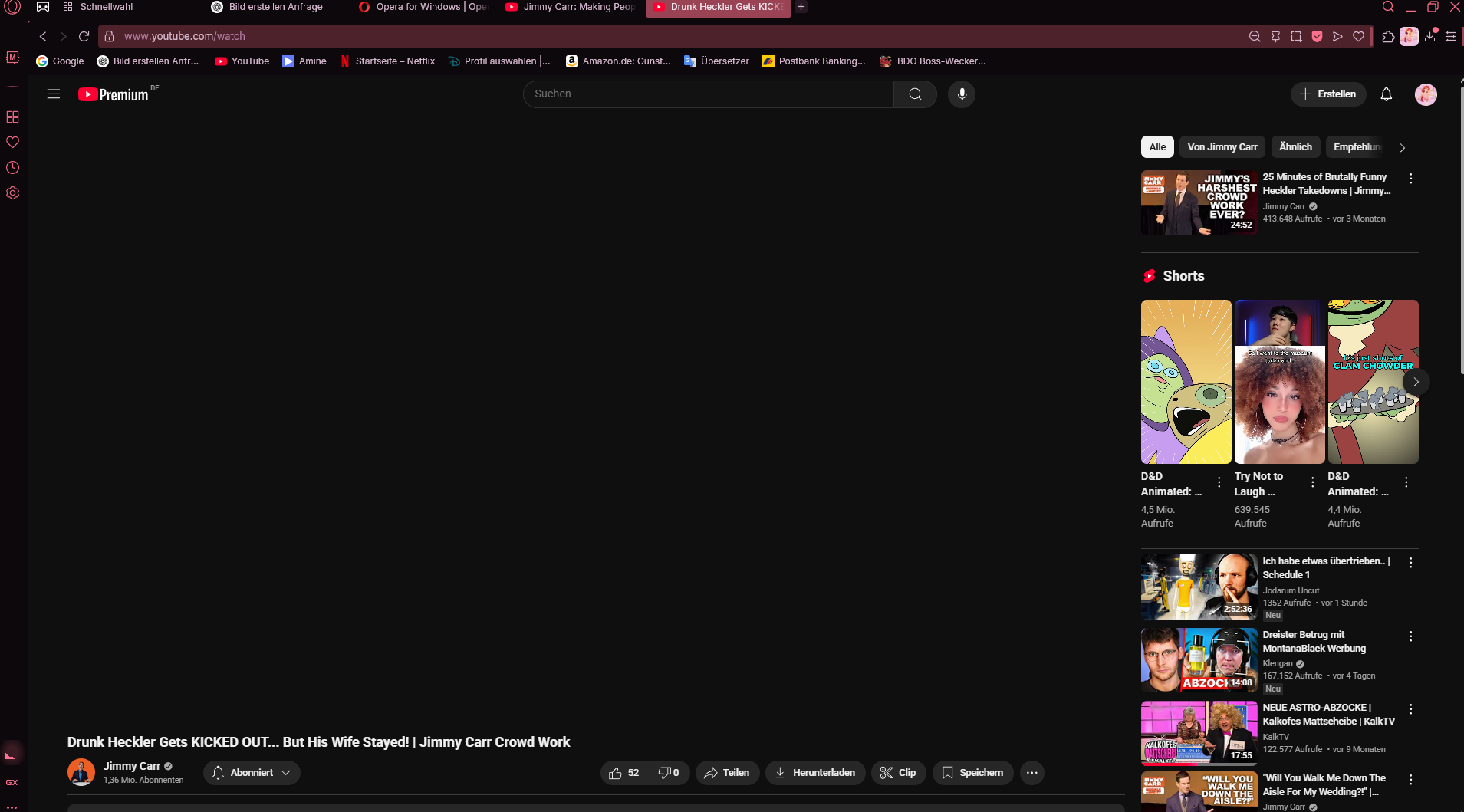Open the Netflix 'Startseite' bookmark

387,61
